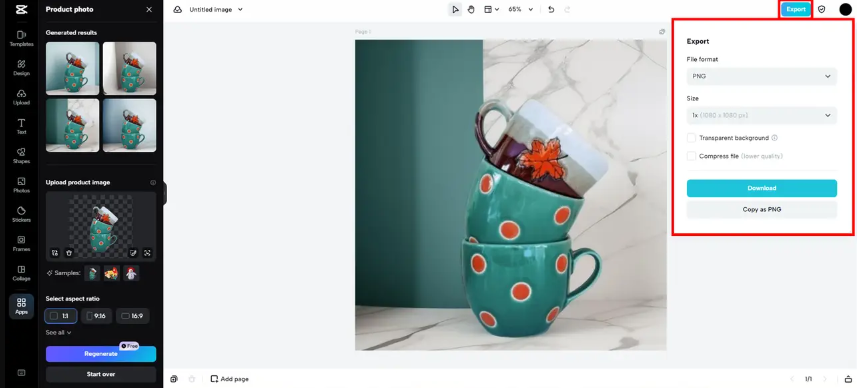Viewport: 857px width, 388px height.
Task: Click the Download button
Action: pos(761,188)
